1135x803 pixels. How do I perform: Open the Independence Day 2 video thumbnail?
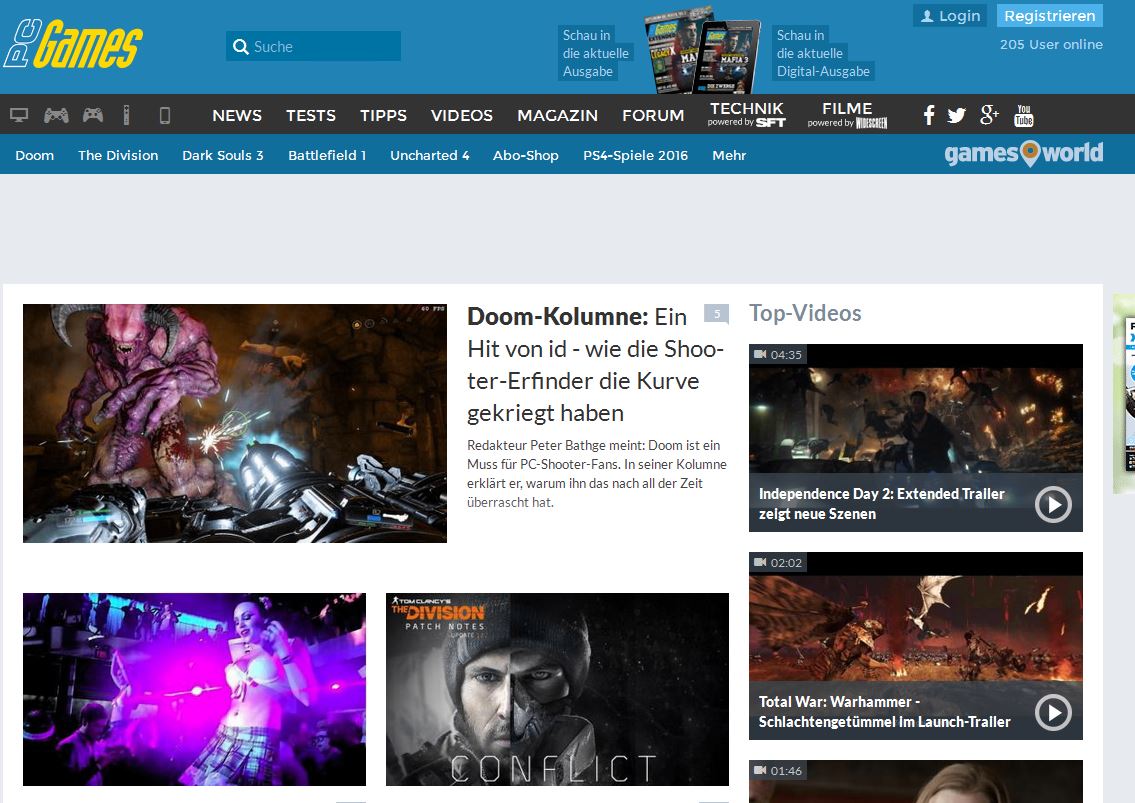coord(916,437)
